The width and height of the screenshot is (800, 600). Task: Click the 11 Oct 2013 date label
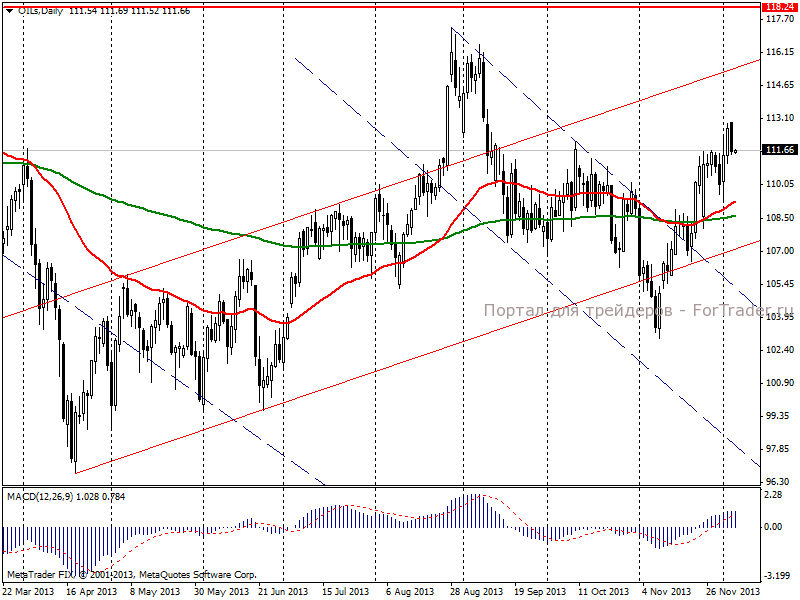pyautogui.click(x=604, y=592)
